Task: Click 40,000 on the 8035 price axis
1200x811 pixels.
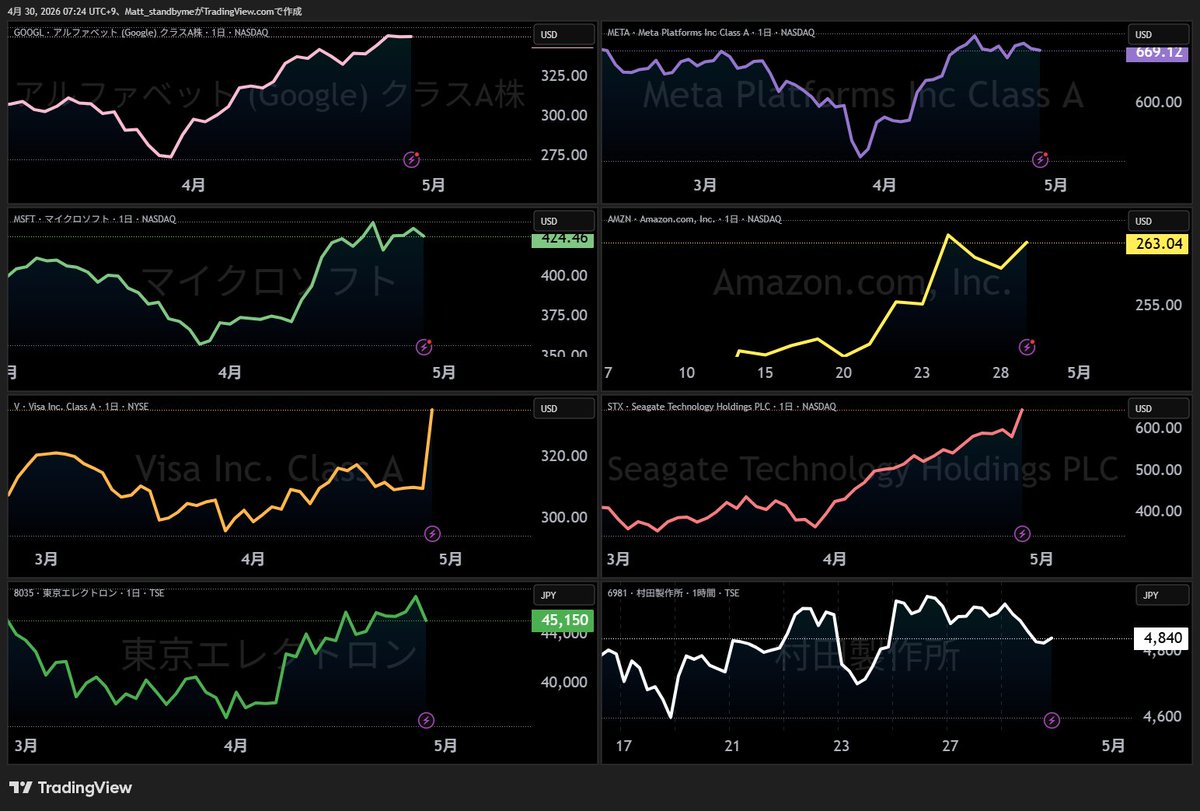Action: click(562, 682)
